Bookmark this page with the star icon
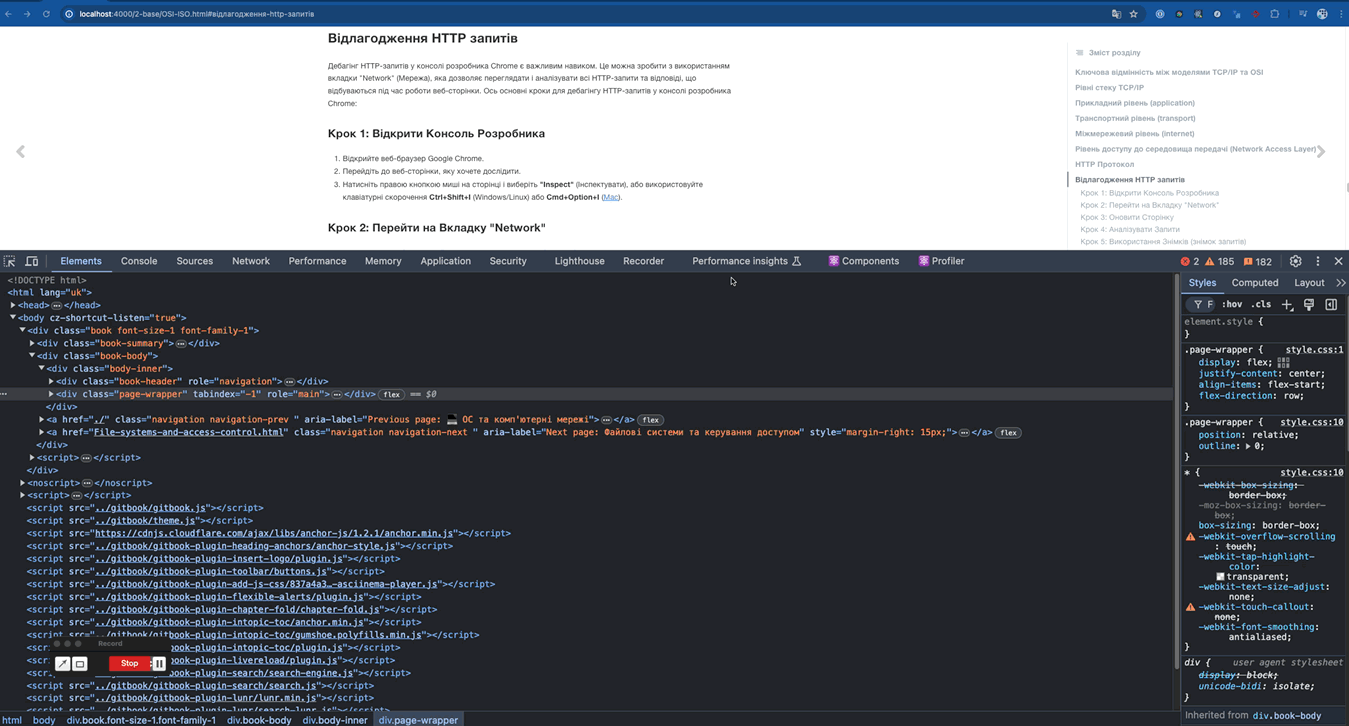The width and height of the screenshot is (1349, 726). tap(1133, 14)
